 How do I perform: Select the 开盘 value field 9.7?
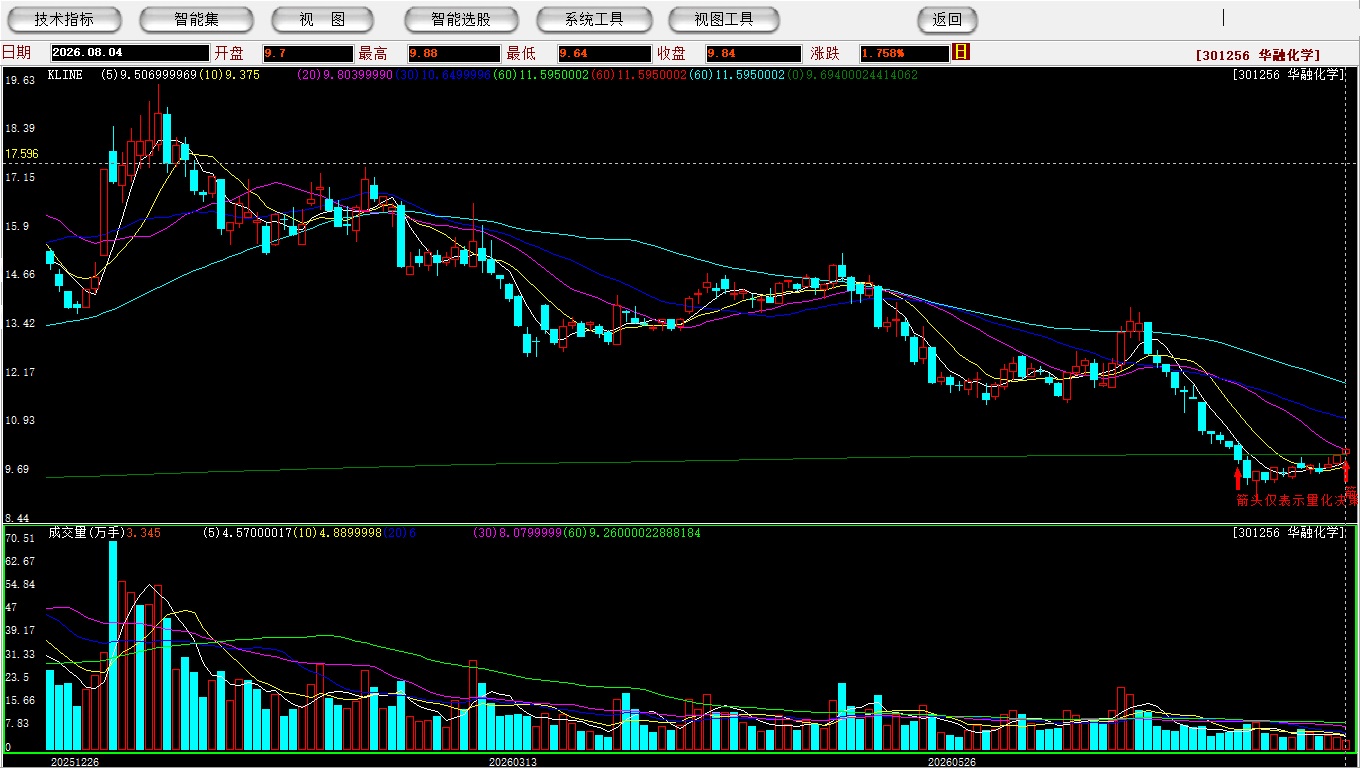pyautogui.click(x=308, y=53)
